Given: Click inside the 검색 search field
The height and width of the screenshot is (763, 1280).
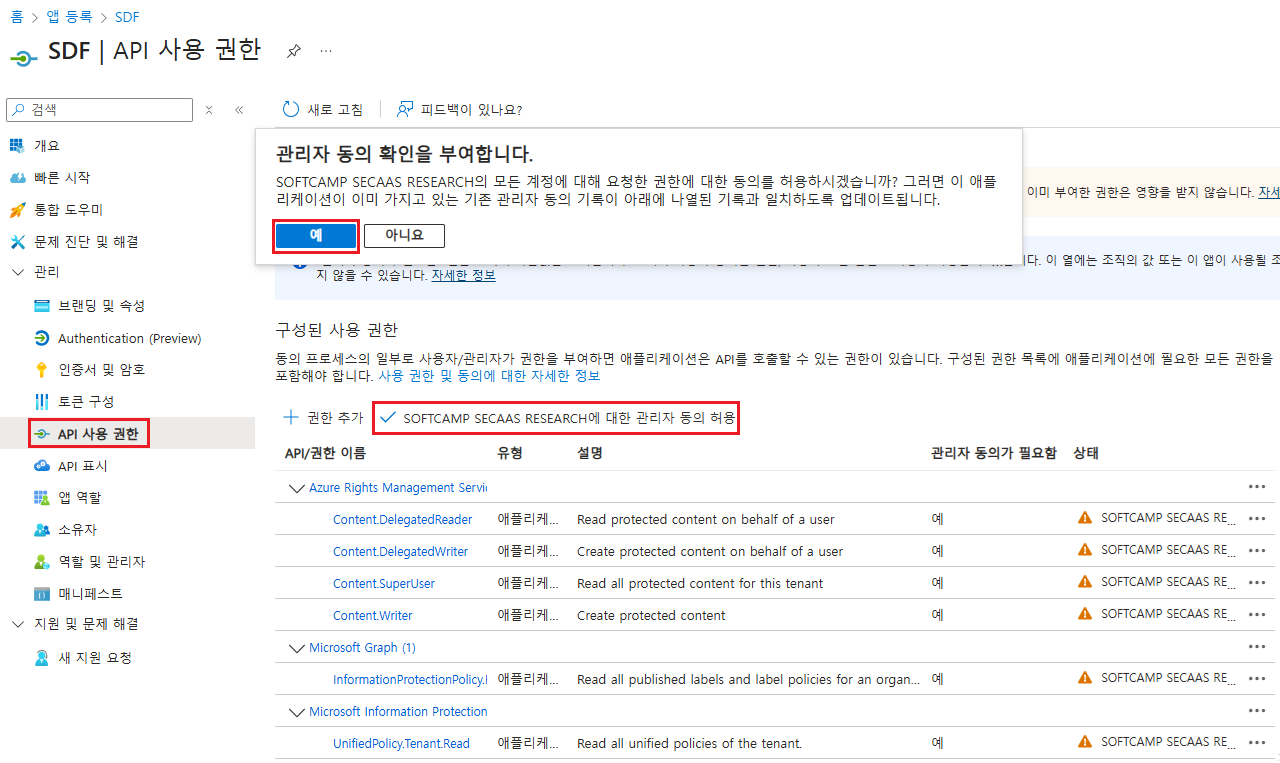Looking at the screenshot, I should pyautogui.click(x=100, y=109).
